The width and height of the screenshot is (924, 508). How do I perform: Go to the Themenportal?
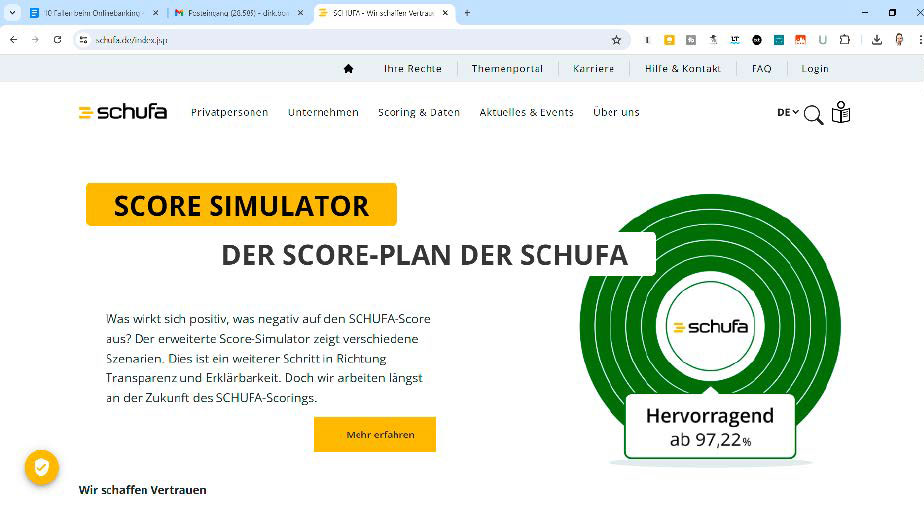(x=507, y=68)
